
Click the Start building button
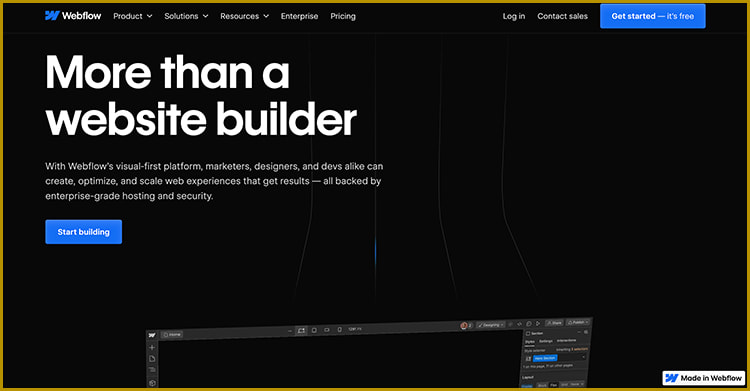coord(84,232)
